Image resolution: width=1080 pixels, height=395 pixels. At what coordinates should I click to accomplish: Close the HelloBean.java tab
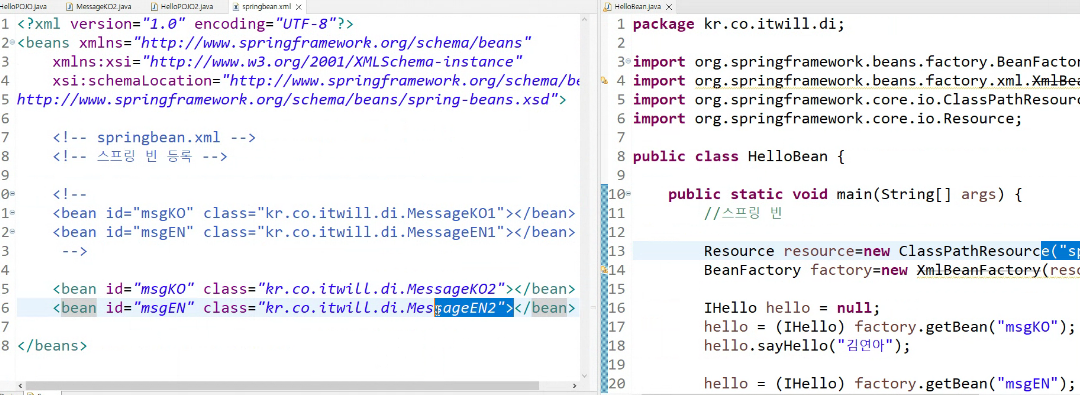point(668,6)
